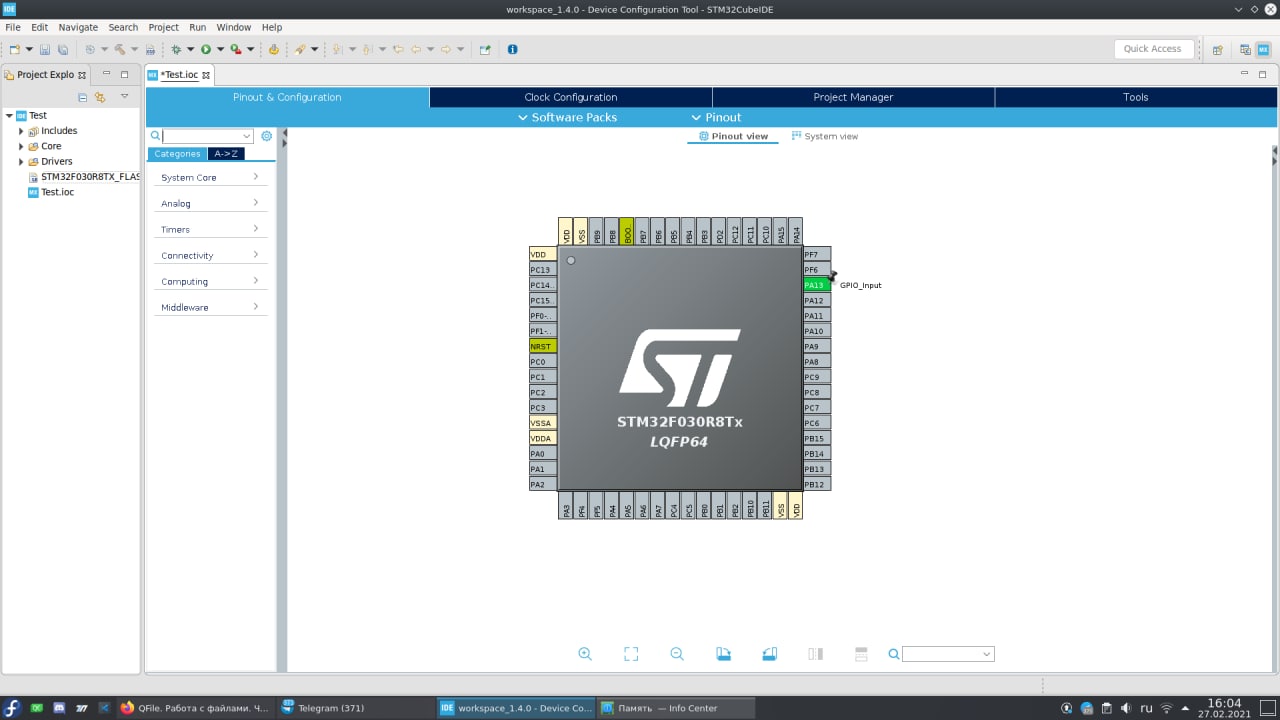The image size is (1280, 720).
Task: Open the Software Packs dropdown
Action: [x=567, y=117]
